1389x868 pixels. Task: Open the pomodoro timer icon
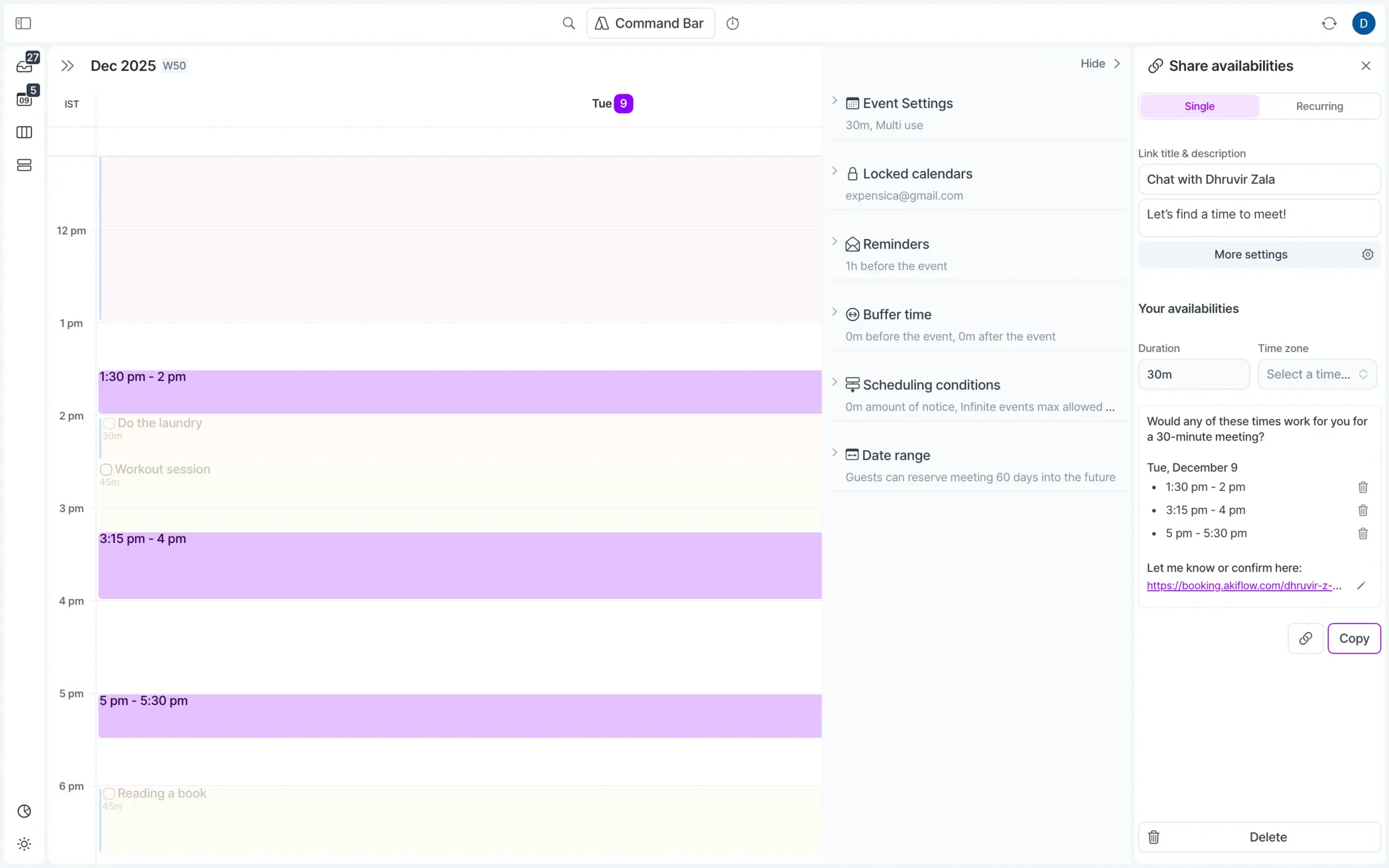point(734,23)
